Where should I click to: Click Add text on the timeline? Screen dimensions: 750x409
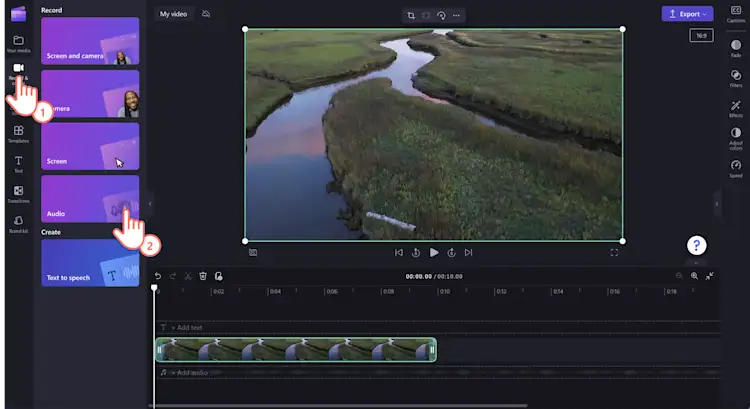[x=187, y=328]
